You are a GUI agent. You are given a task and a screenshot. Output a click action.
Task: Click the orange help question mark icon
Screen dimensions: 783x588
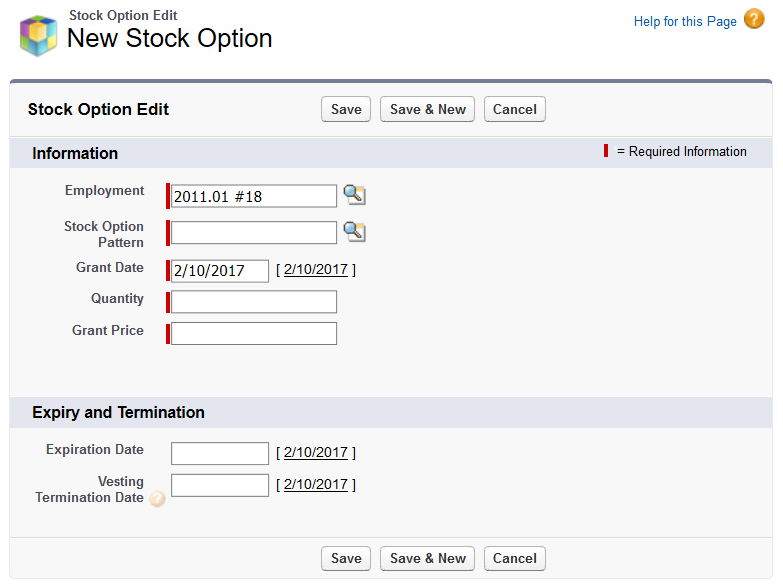pyautogui.click(x=754, y=20)
